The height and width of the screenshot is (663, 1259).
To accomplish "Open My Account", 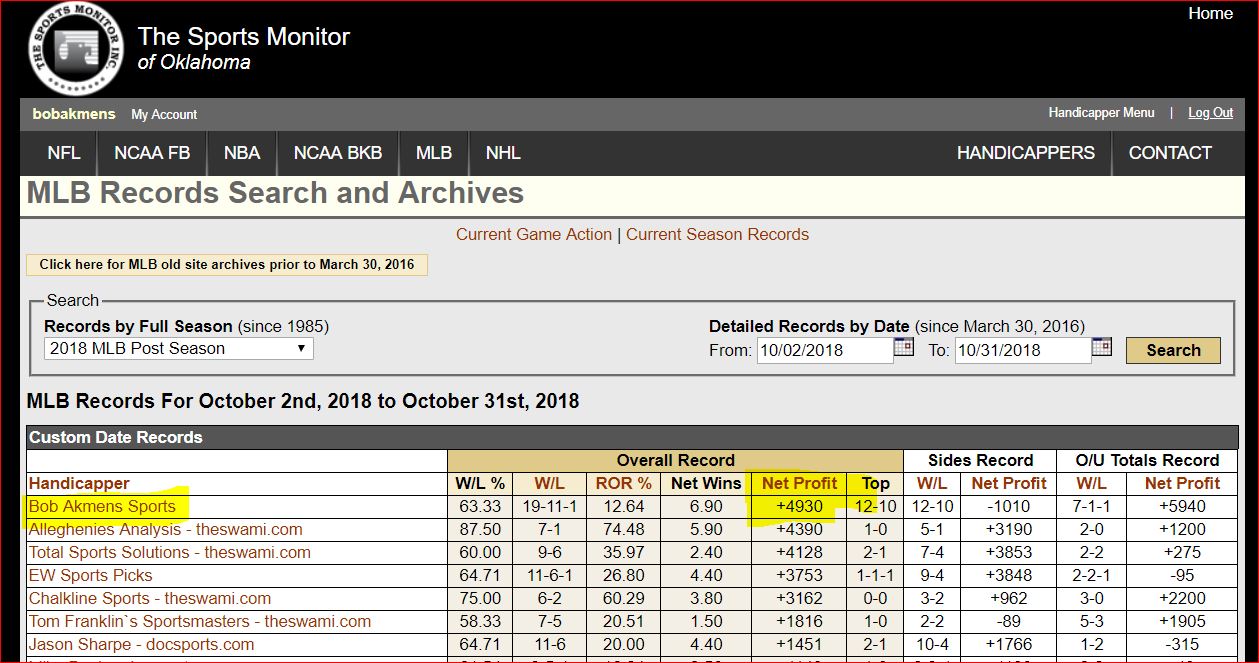I will tap(164, 114).
